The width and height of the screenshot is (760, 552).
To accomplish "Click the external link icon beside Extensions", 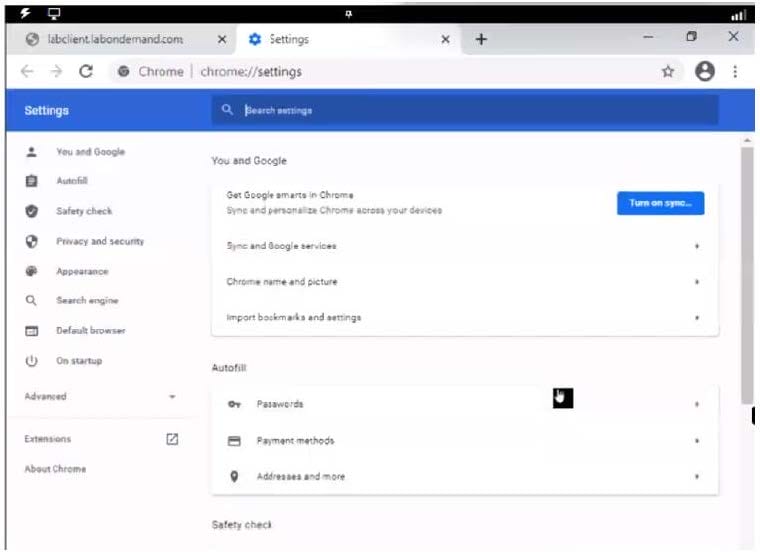I will [x=172, y=439].
